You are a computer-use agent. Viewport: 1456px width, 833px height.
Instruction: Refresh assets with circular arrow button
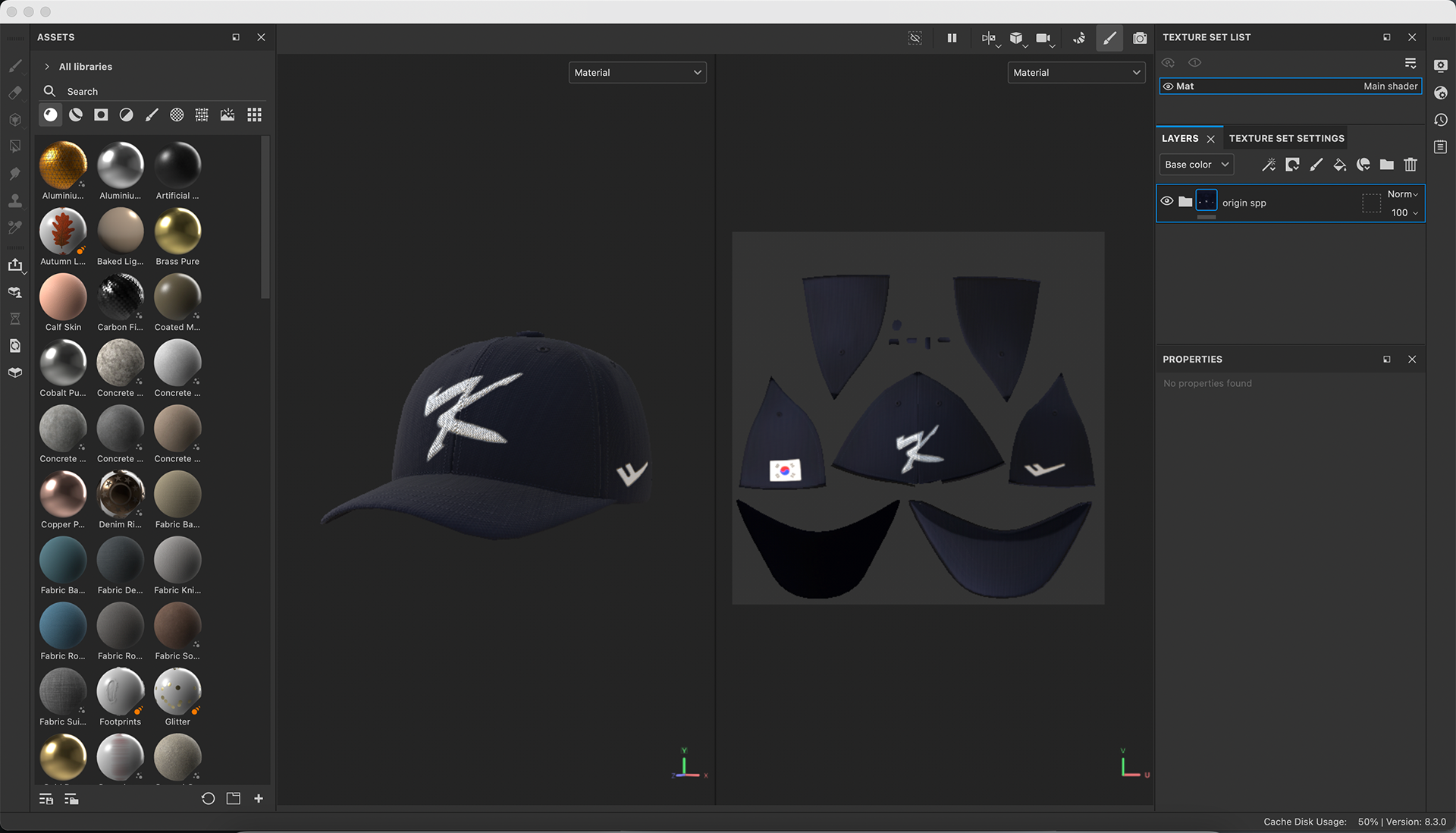pos(208,799)
